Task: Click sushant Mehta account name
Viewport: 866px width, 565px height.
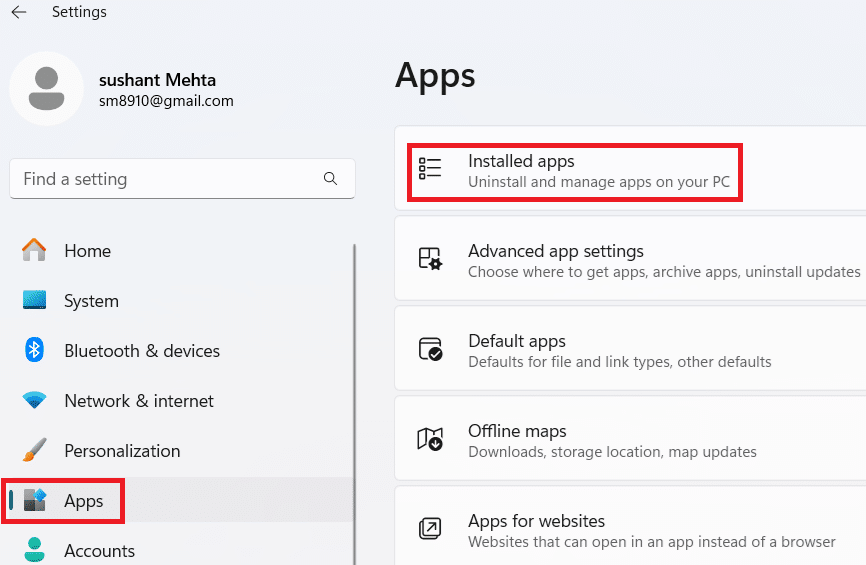Action: point(157,80)
